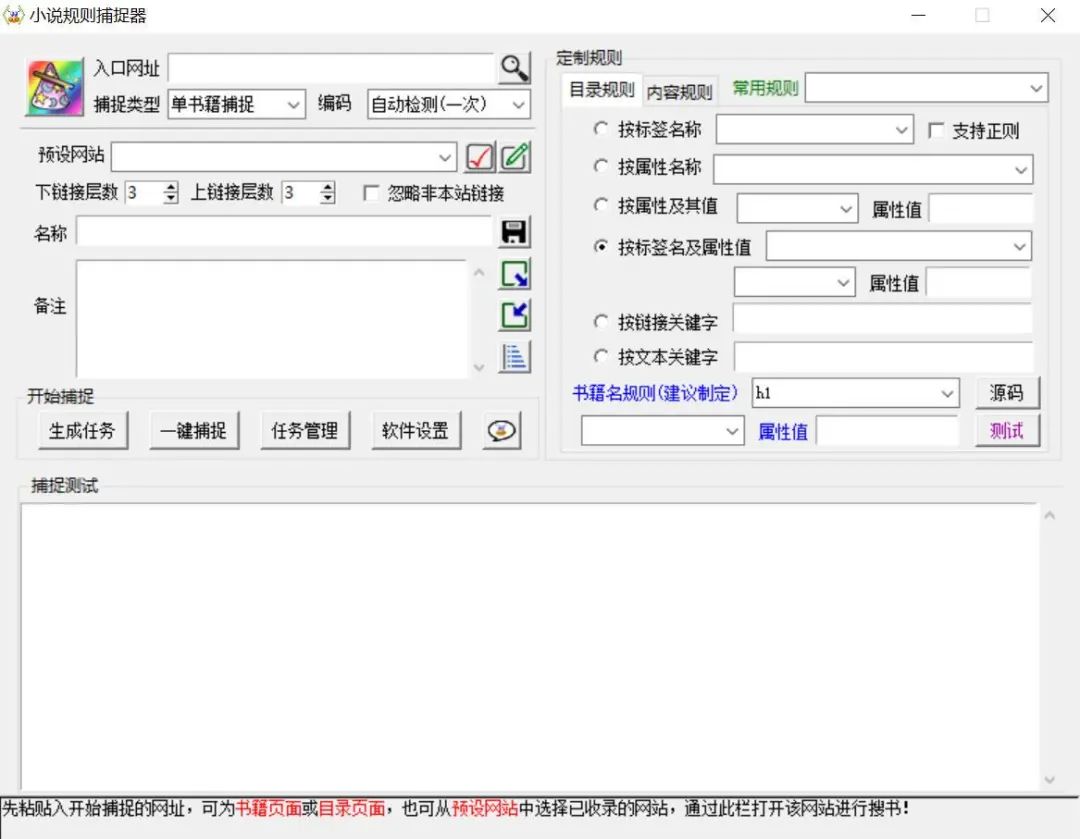This screenshot has width=1080, height=839.
Task: Open the attribute dropdown below 按标签名及属性值
Action: [x=794, y=282]
